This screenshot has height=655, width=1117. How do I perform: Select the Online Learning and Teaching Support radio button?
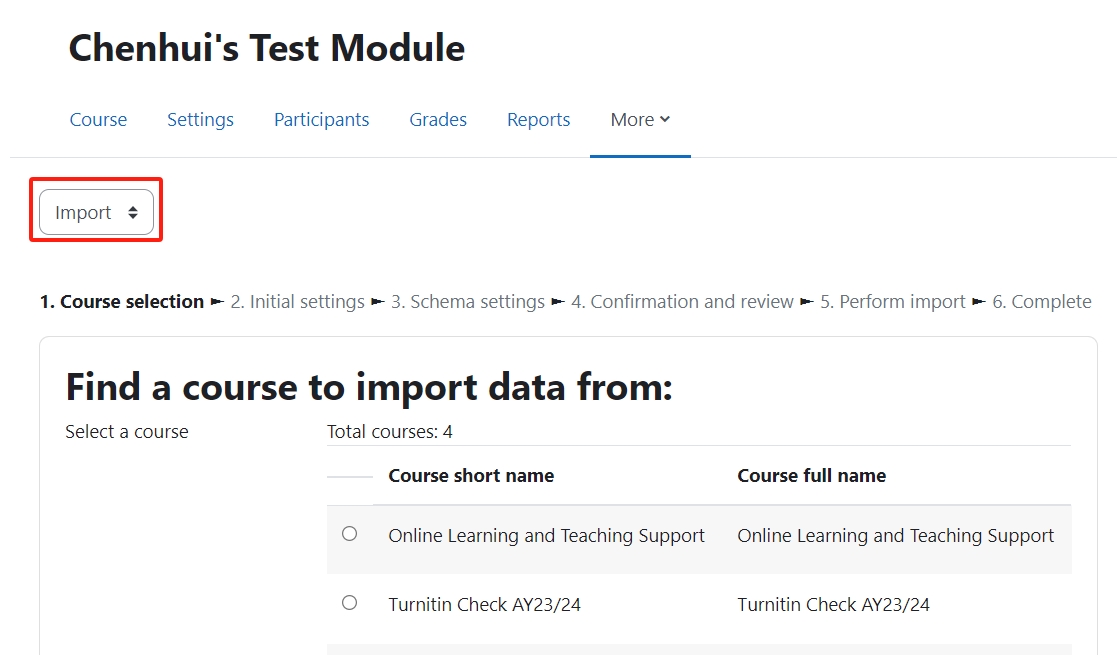pyautogui.click(x=349, y=533)
